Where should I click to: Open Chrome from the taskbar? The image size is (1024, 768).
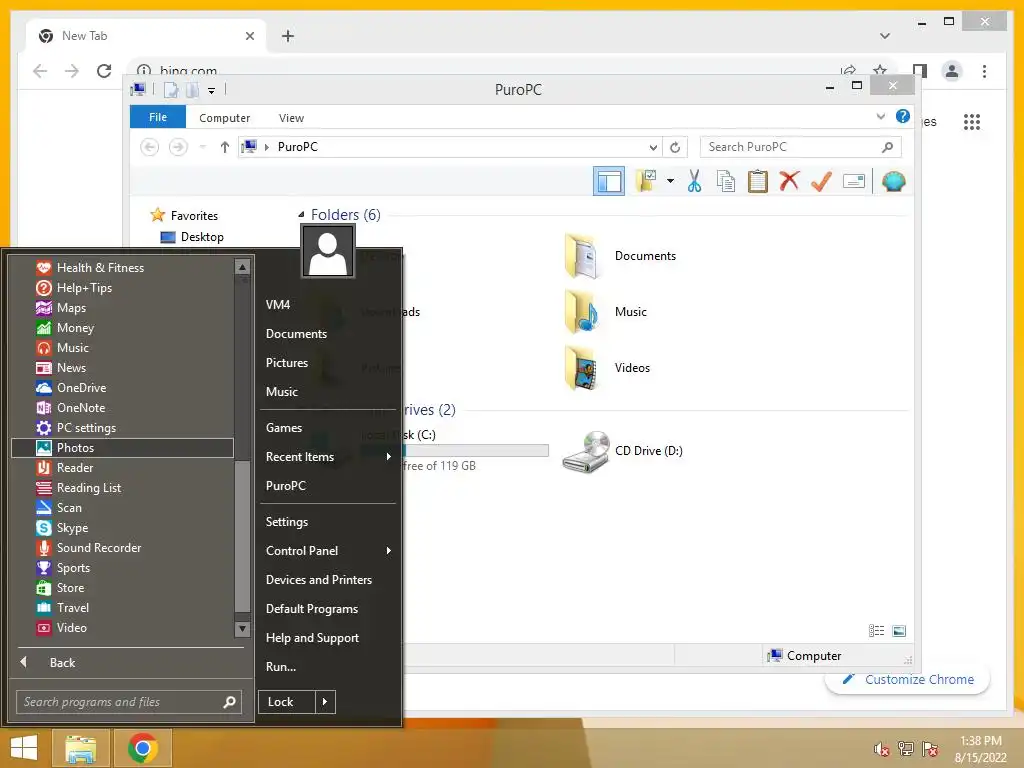(143, 748)
